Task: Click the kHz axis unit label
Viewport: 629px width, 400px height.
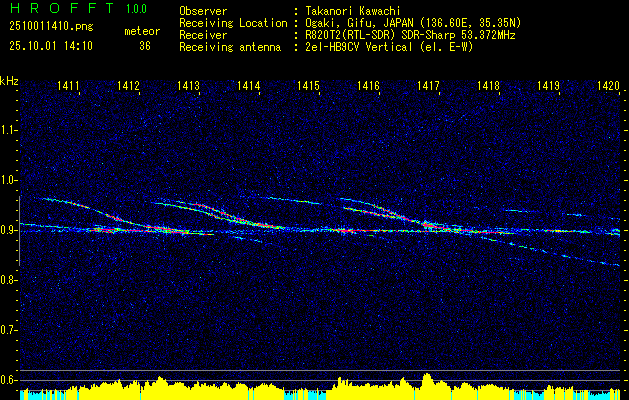Action: tap(9, 81)
